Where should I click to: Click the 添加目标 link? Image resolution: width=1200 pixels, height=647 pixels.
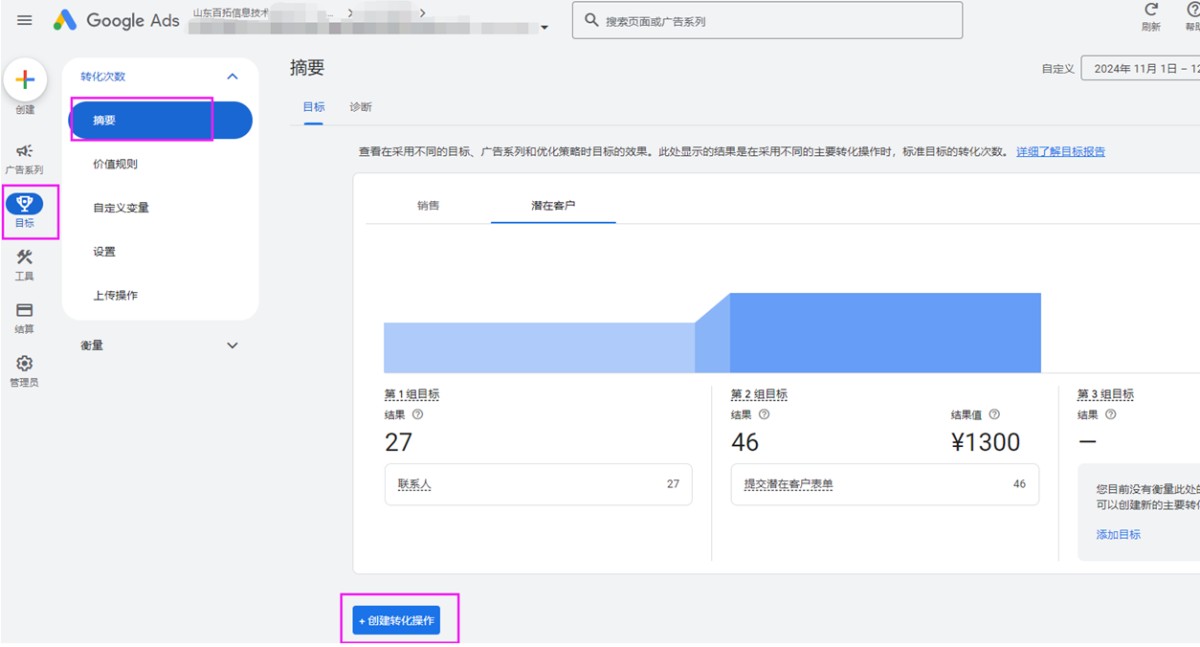point(1118,534)
